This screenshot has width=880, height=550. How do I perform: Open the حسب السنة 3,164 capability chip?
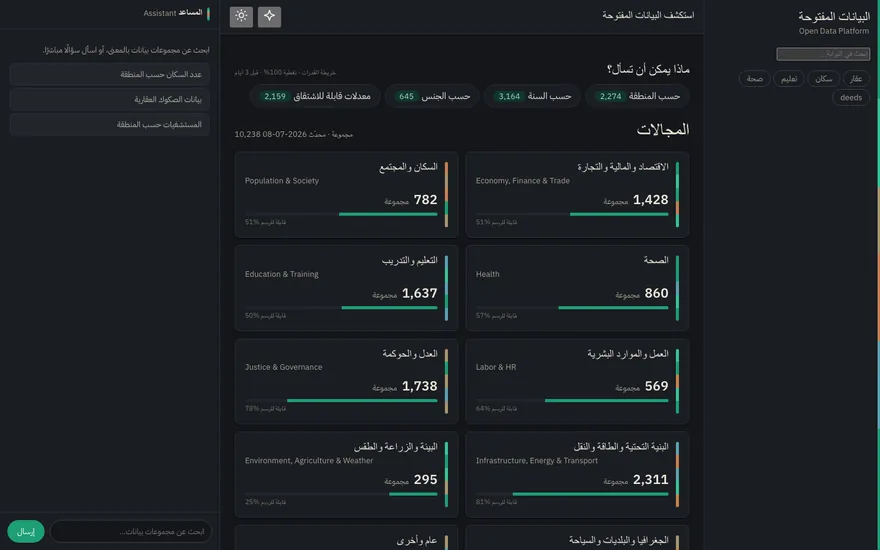pos(532,97)
